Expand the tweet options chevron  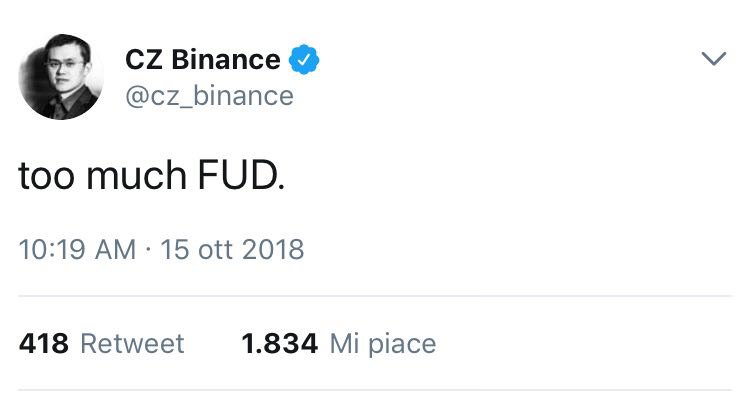pos(713,59)
